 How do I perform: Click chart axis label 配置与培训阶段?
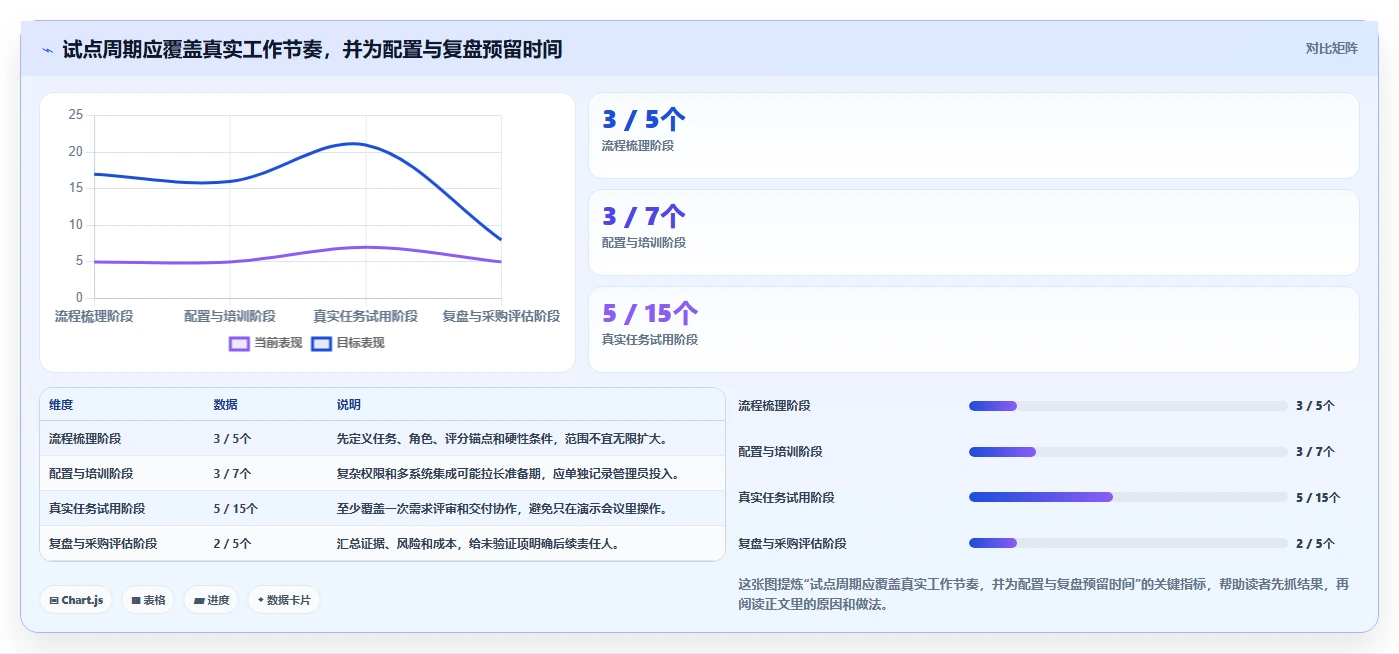[x=230, y=316]
